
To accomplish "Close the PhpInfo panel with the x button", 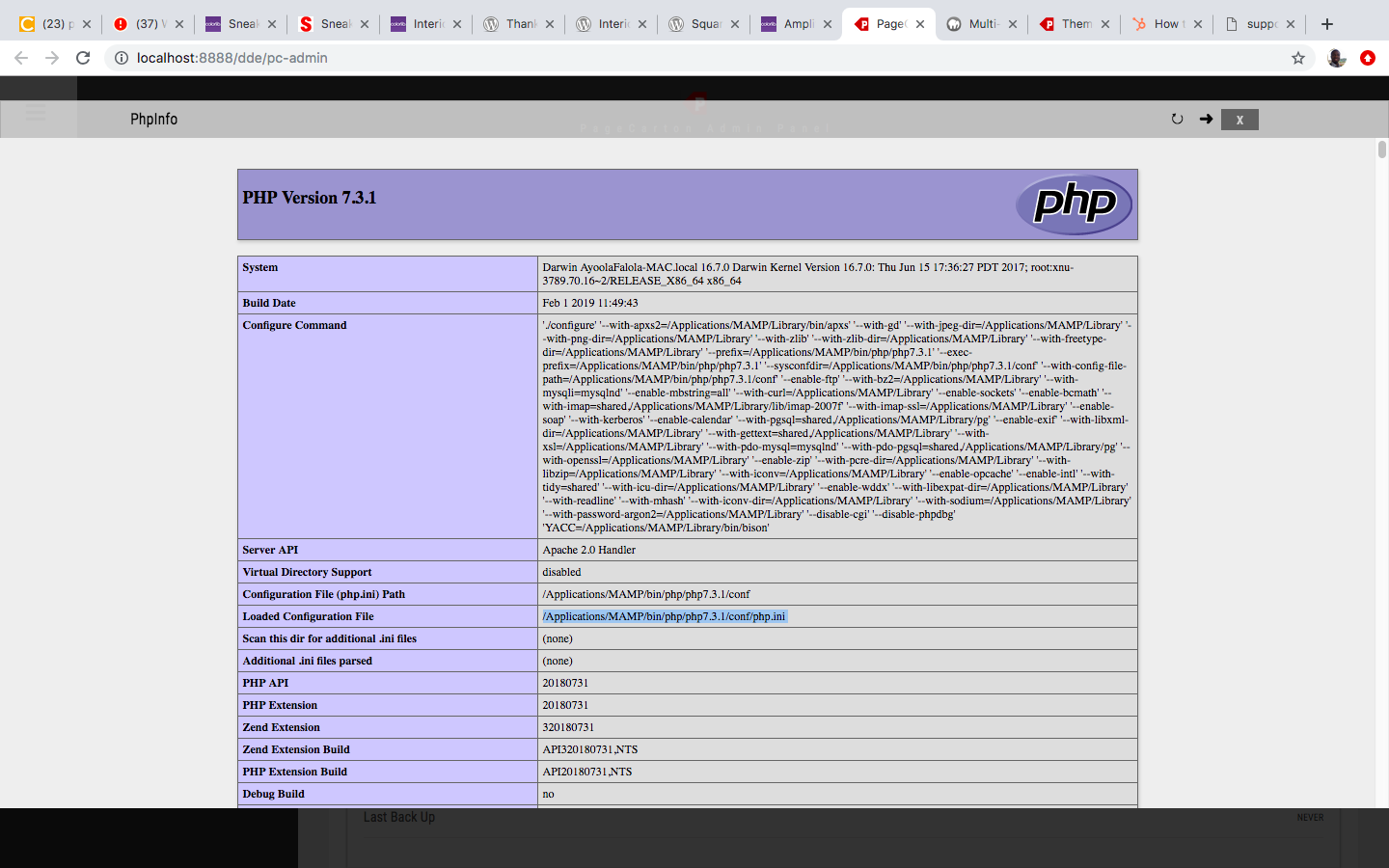I will (x=1239, y=120).
